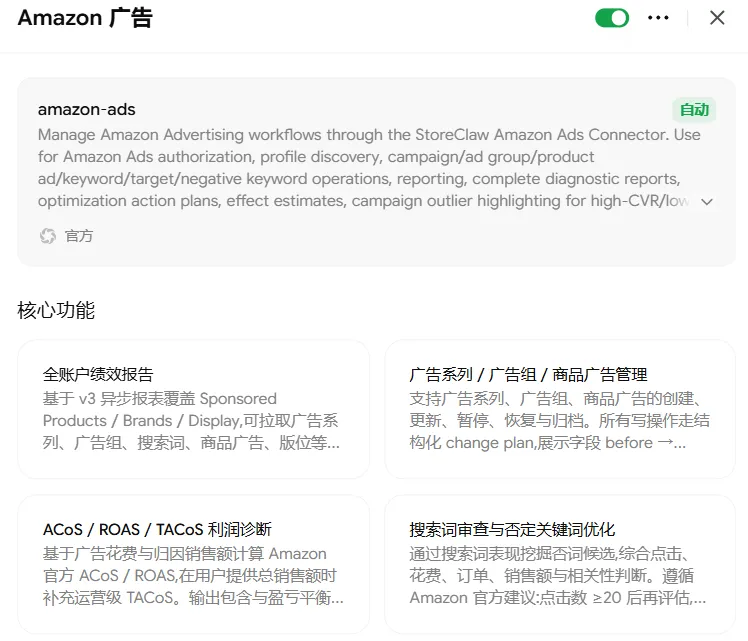This screenshot has width=748, height=641.
Task: Open the 广告系列 / 广告组 / 商品广告管理 card title
Action: coord(528,374)
